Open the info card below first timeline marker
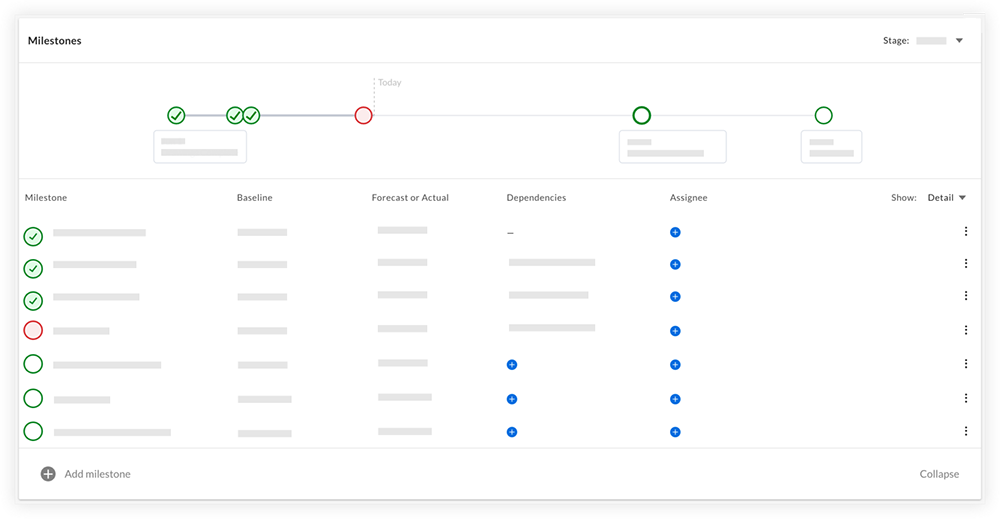Screen dimensions: 1000x519 (200, 147)
